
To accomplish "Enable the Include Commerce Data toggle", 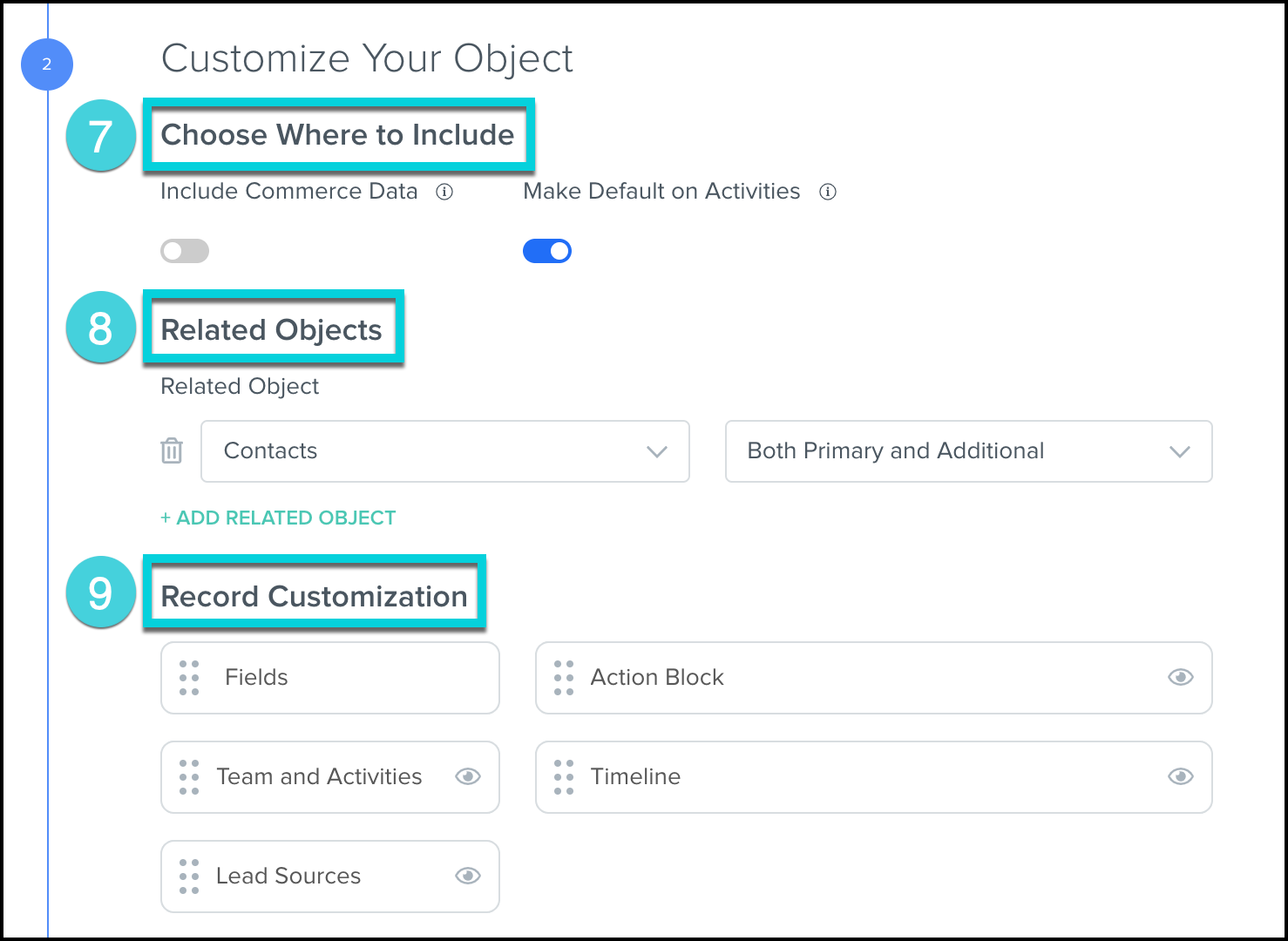I will [185, 251].
